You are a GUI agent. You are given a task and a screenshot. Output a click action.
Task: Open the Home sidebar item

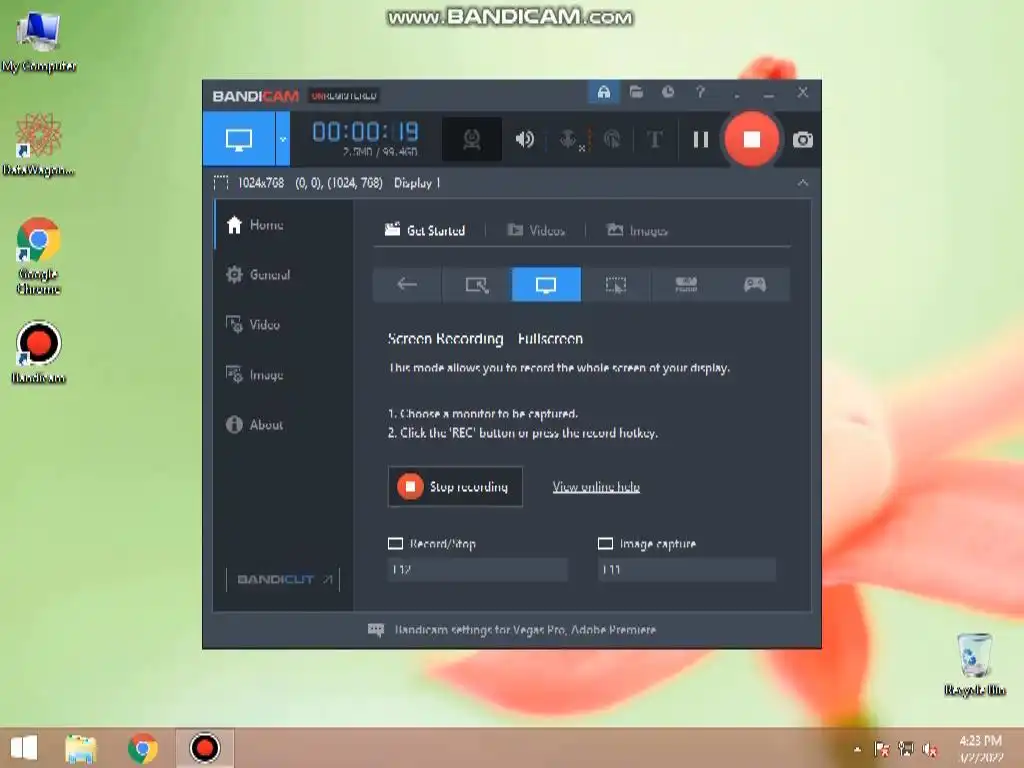click(x=283, y=225)
